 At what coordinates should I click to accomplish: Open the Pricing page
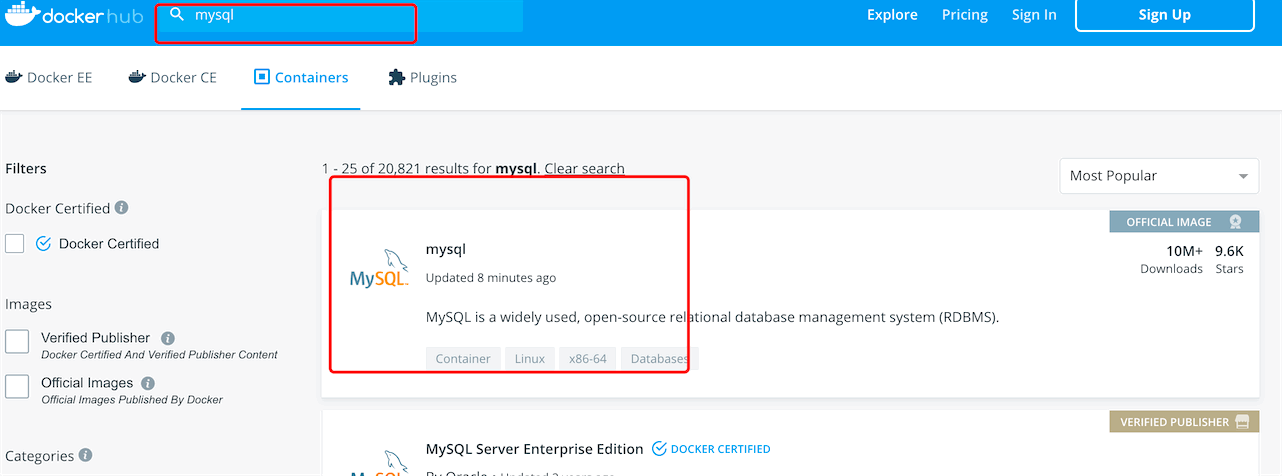(x=965, y=15)
